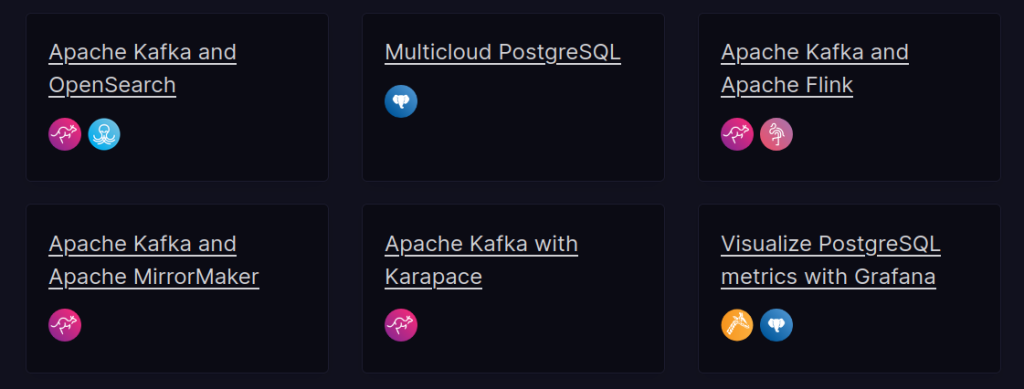Open the Apache Kafka with Karapace link

(481, 260)
